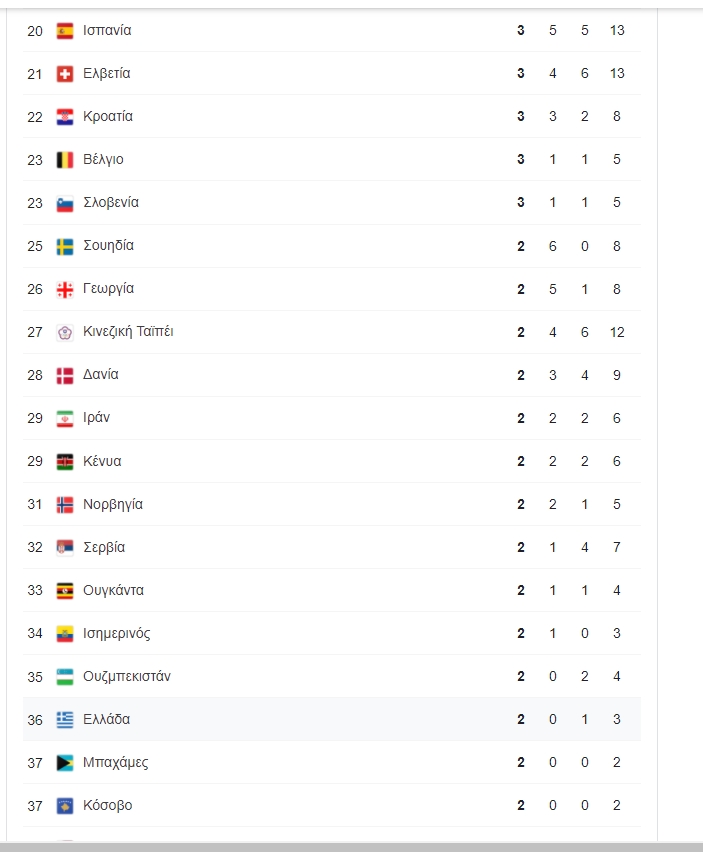Click the Greece flag icon

click(x=65, y=719)
